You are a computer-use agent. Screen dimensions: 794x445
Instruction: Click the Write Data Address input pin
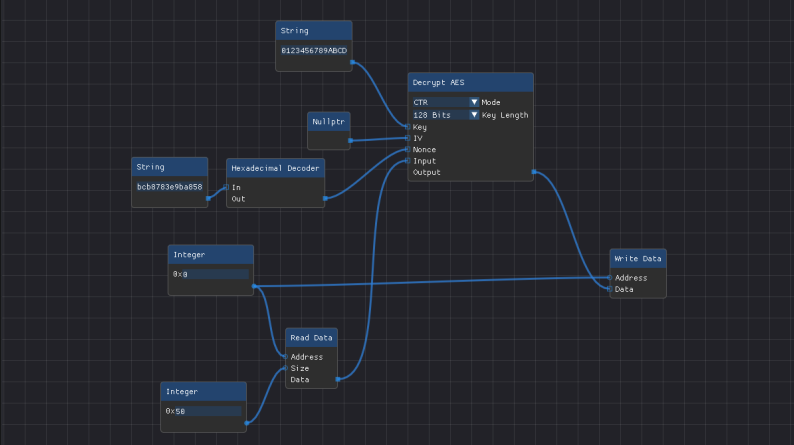(x=610, y=278)
